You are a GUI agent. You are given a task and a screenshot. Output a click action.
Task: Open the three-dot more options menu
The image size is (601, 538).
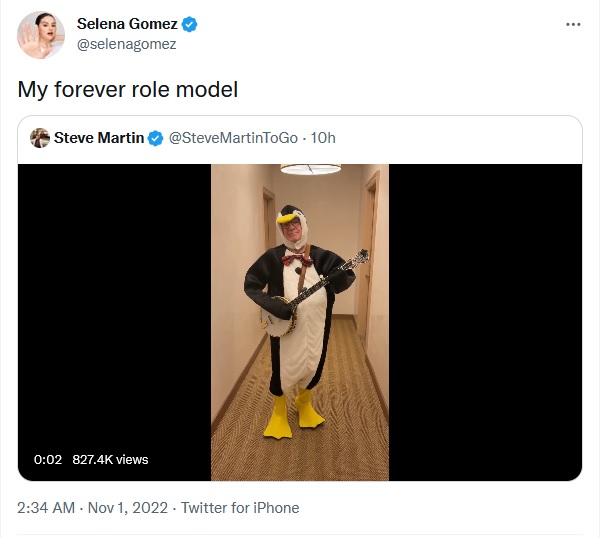point(572,24)
